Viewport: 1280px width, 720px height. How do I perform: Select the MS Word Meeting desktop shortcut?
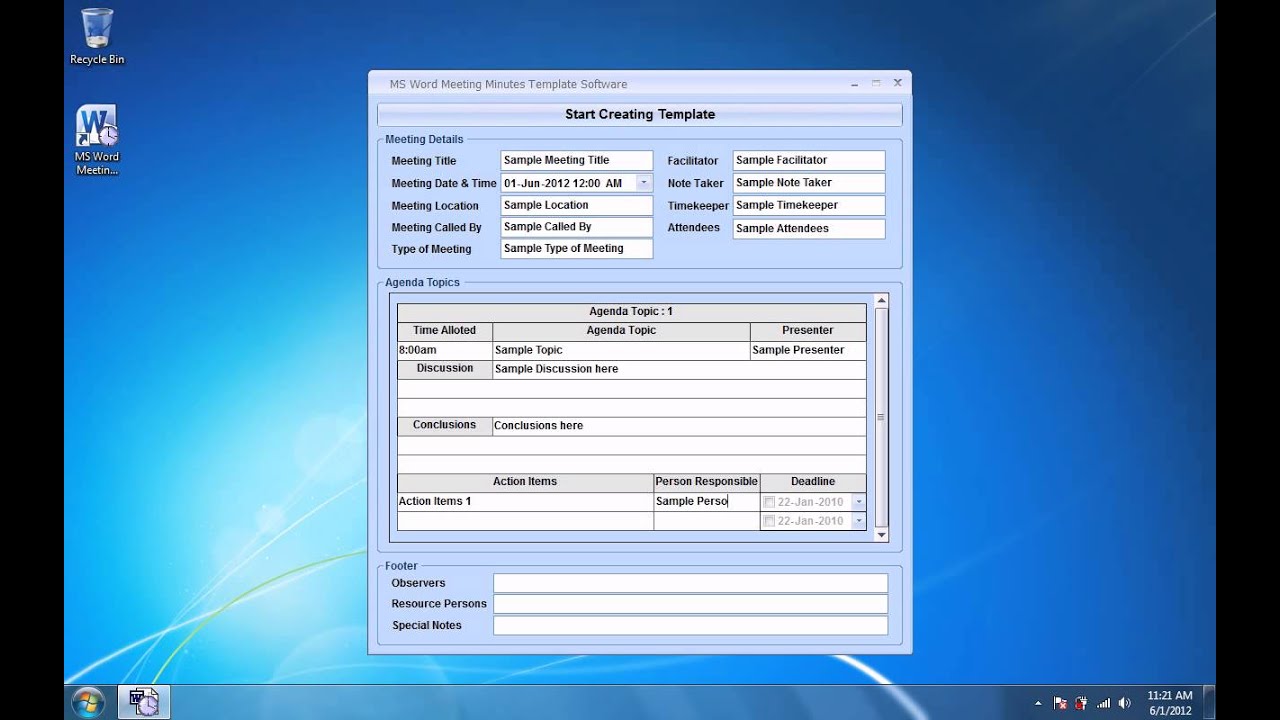tap(97, 140)
